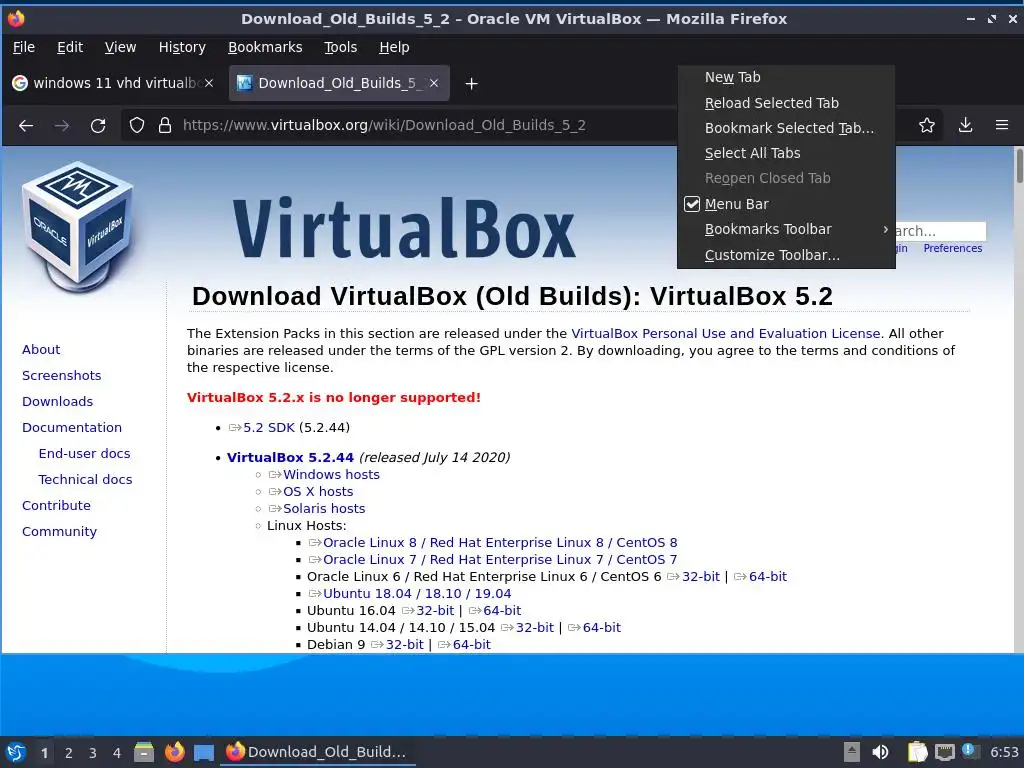Bookmark this page with the star icon
The image size is (1024, 768).
pos(927,125)
